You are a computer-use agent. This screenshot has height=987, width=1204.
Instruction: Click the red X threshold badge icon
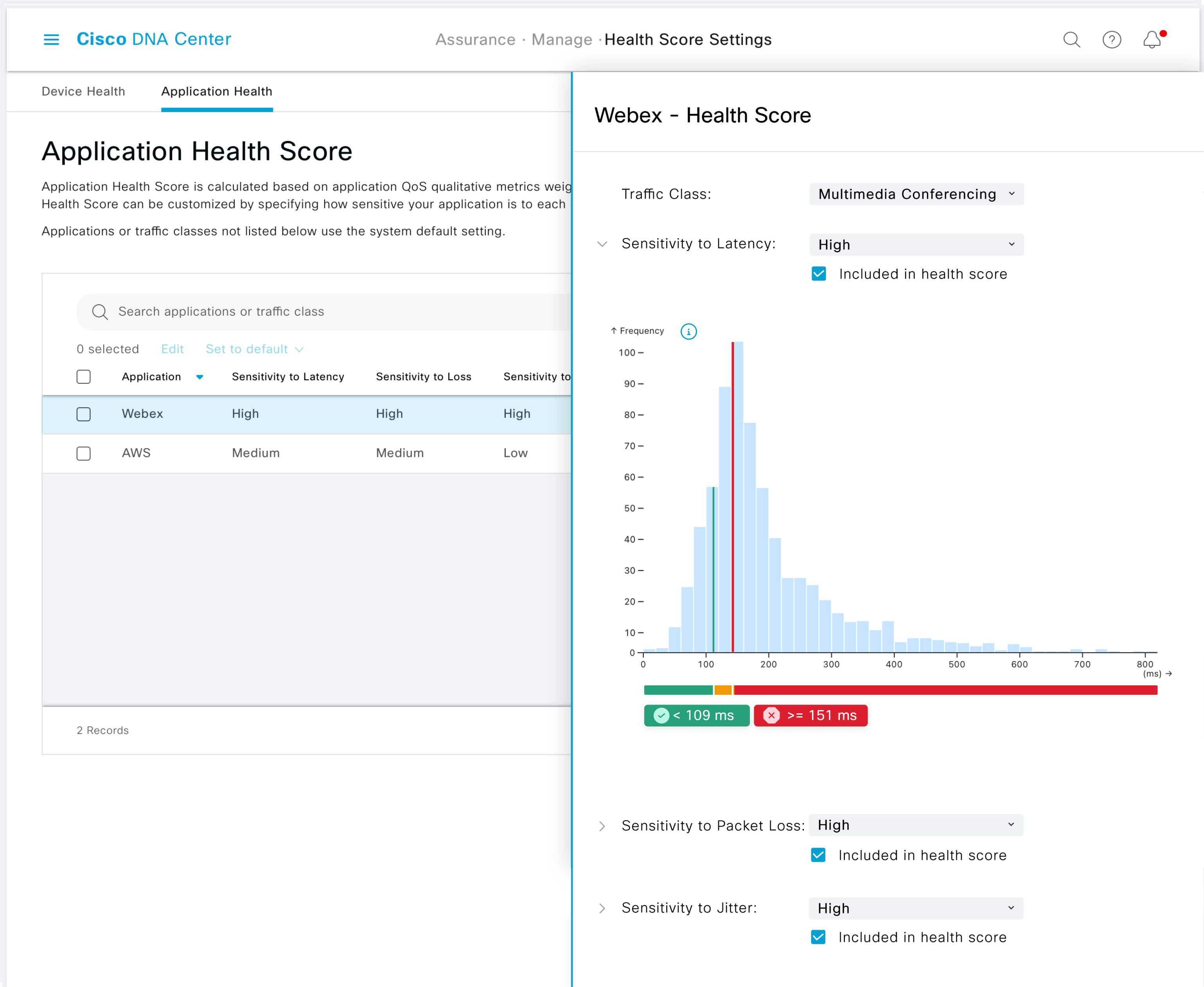771,715
